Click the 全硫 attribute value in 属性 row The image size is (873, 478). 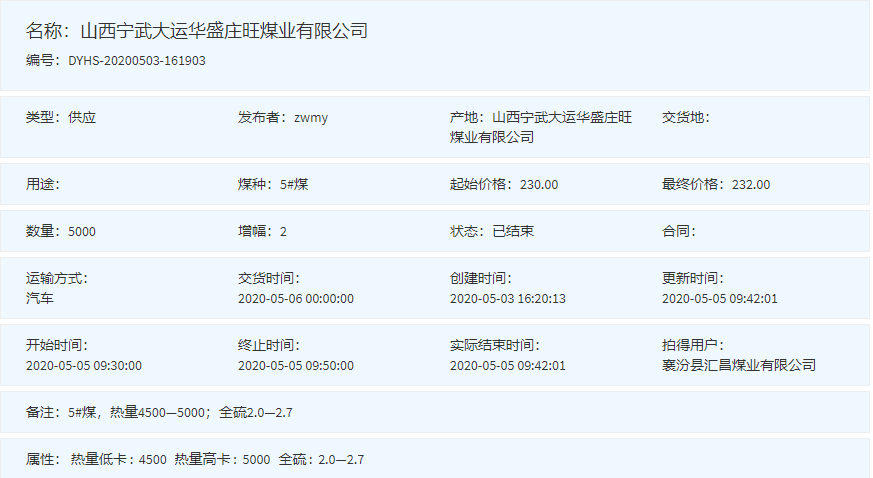(x=341, y=460)
